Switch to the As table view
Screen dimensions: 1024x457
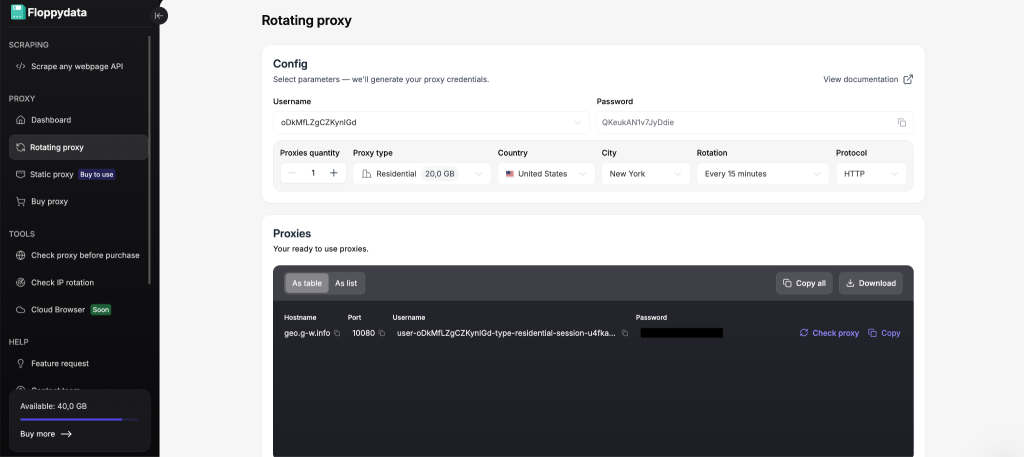[x=306, y=283]
